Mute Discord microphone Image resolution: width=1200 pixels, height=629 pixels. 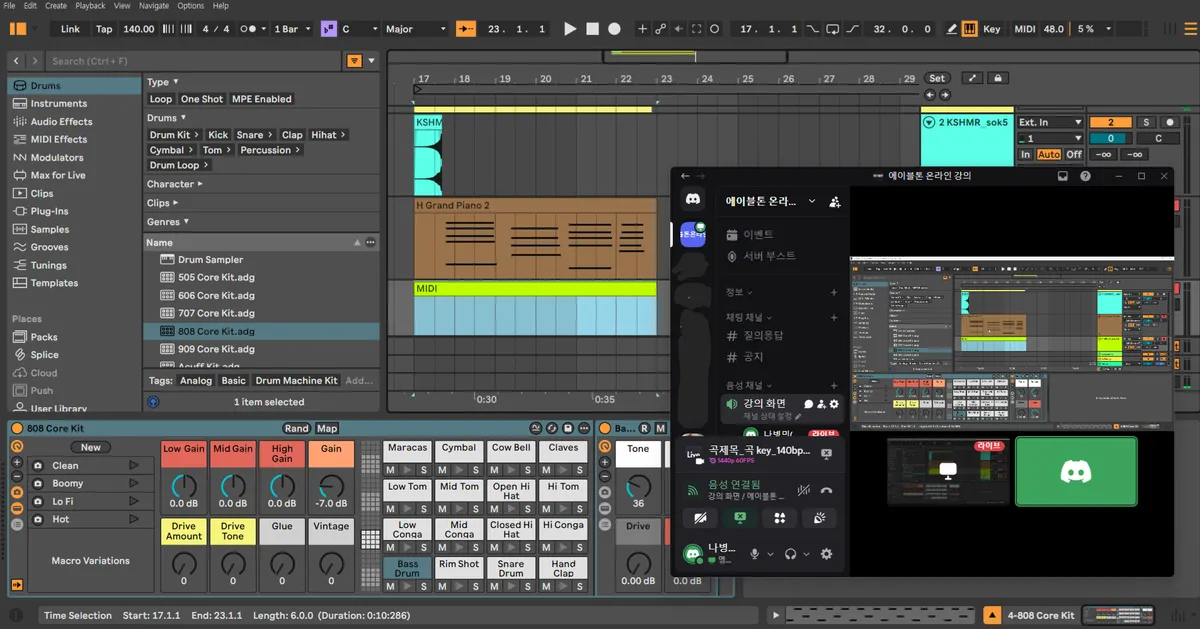click(756, 554)
